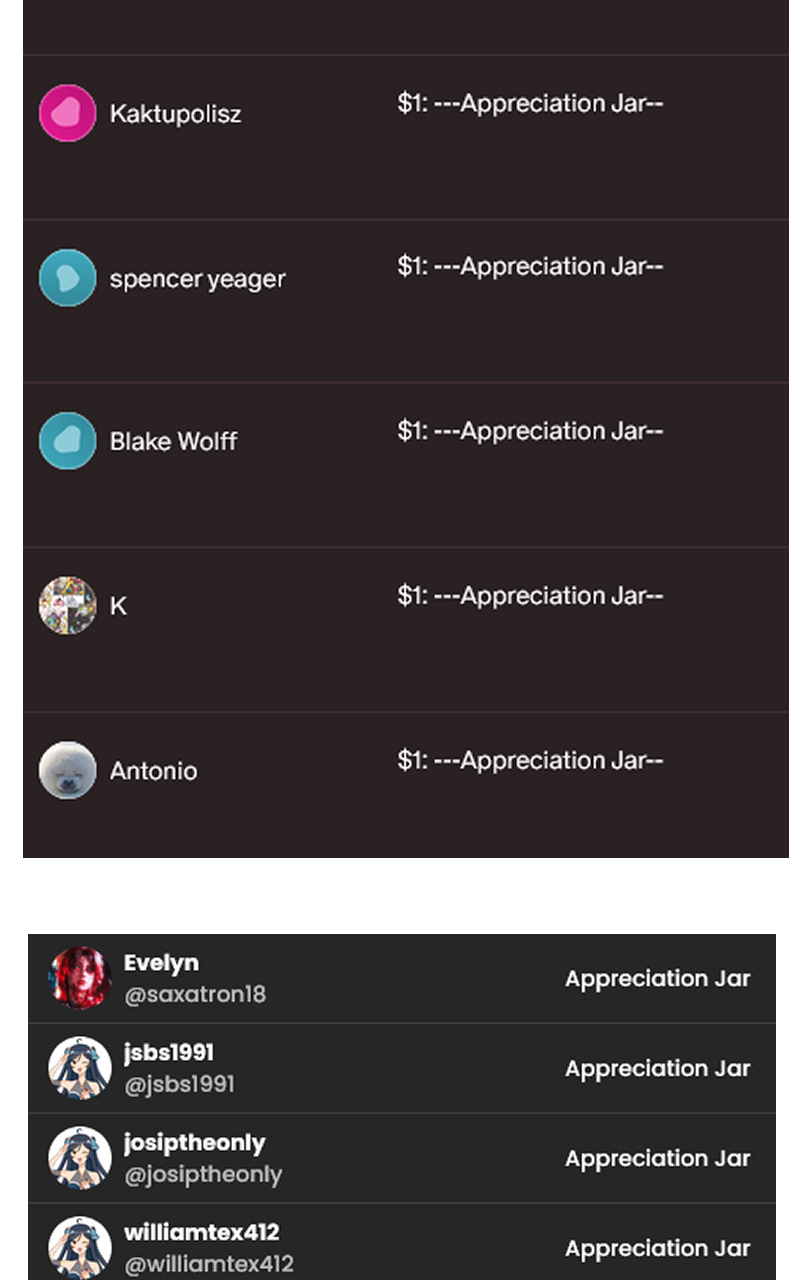Open spencer yeager's profile name
The width and height of the screenshot is (800, 1280).
[197, 279]
